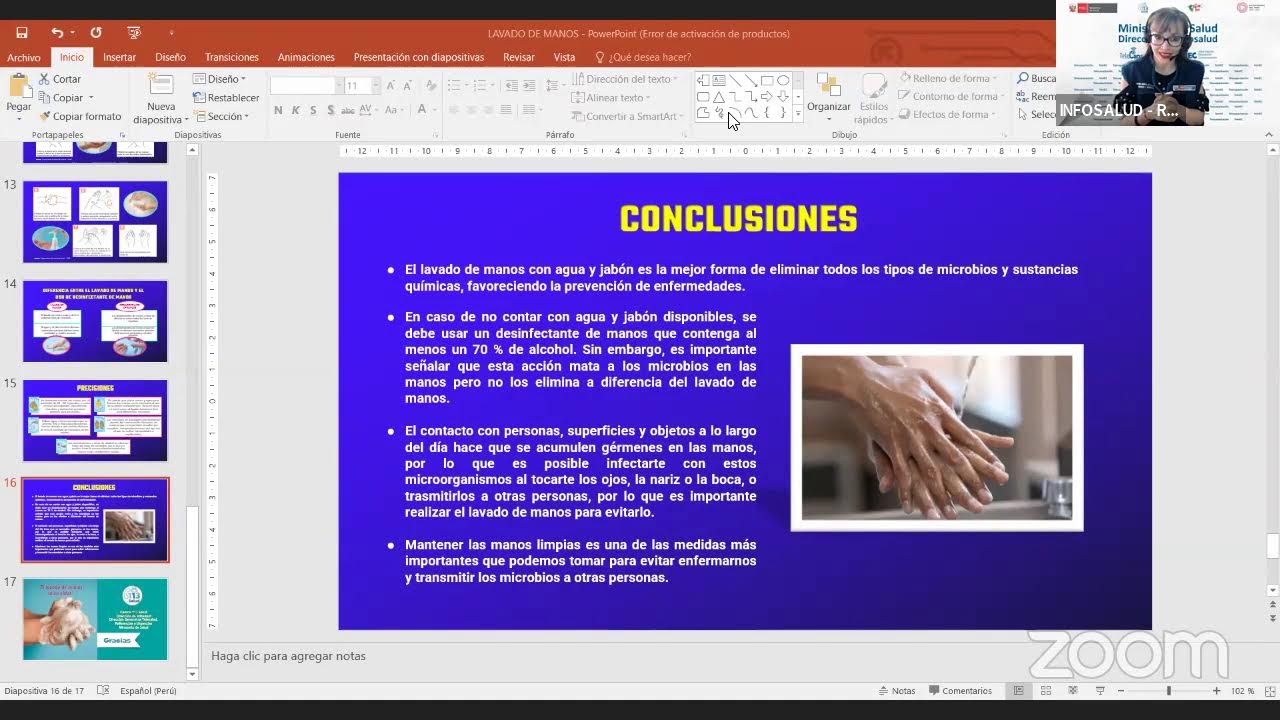Select slide 14 thumbnail

pos(95,321)
